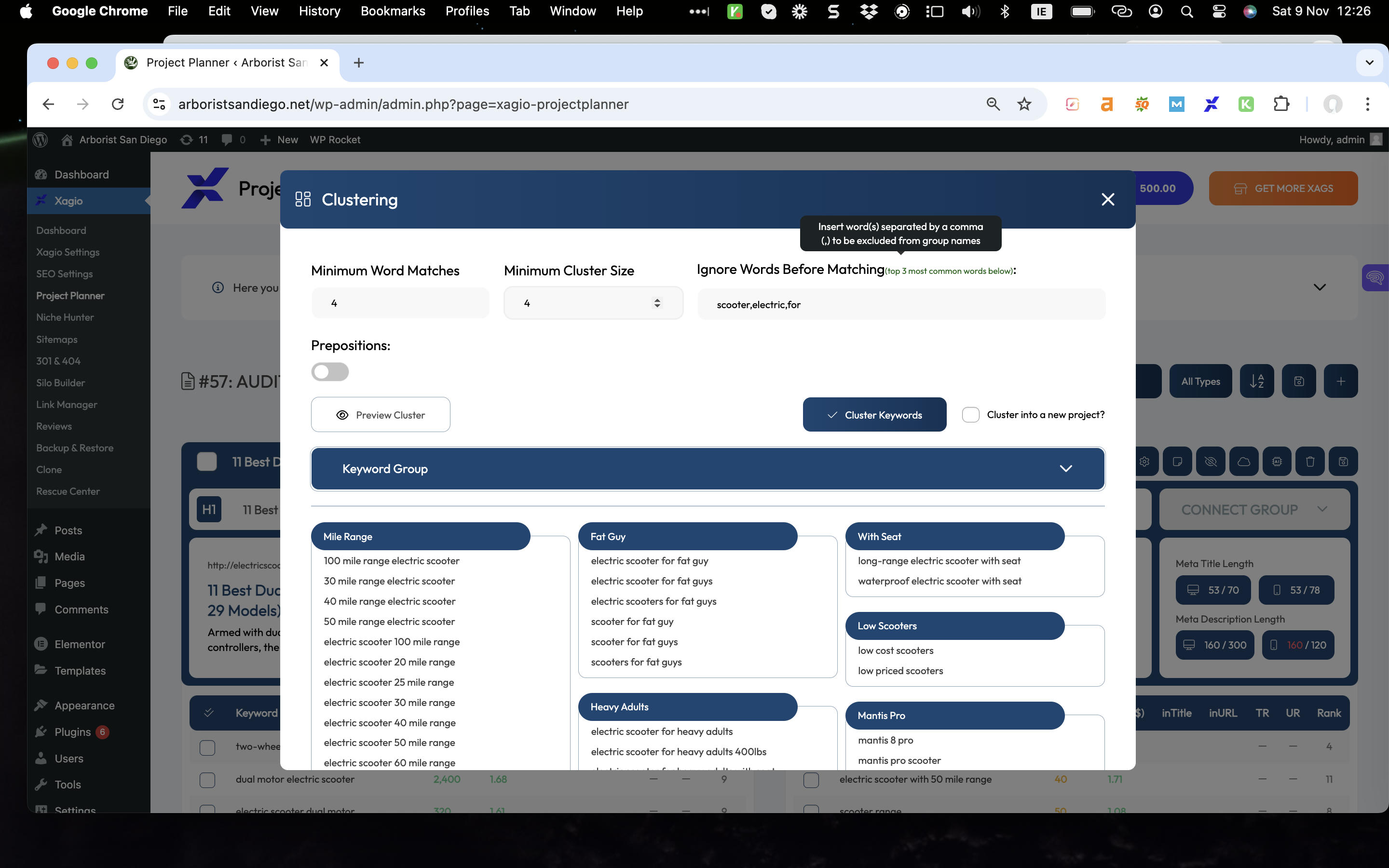Open the All Types filter
The width and height of the screenshot is (1389, 868).
pos(1200,381)
